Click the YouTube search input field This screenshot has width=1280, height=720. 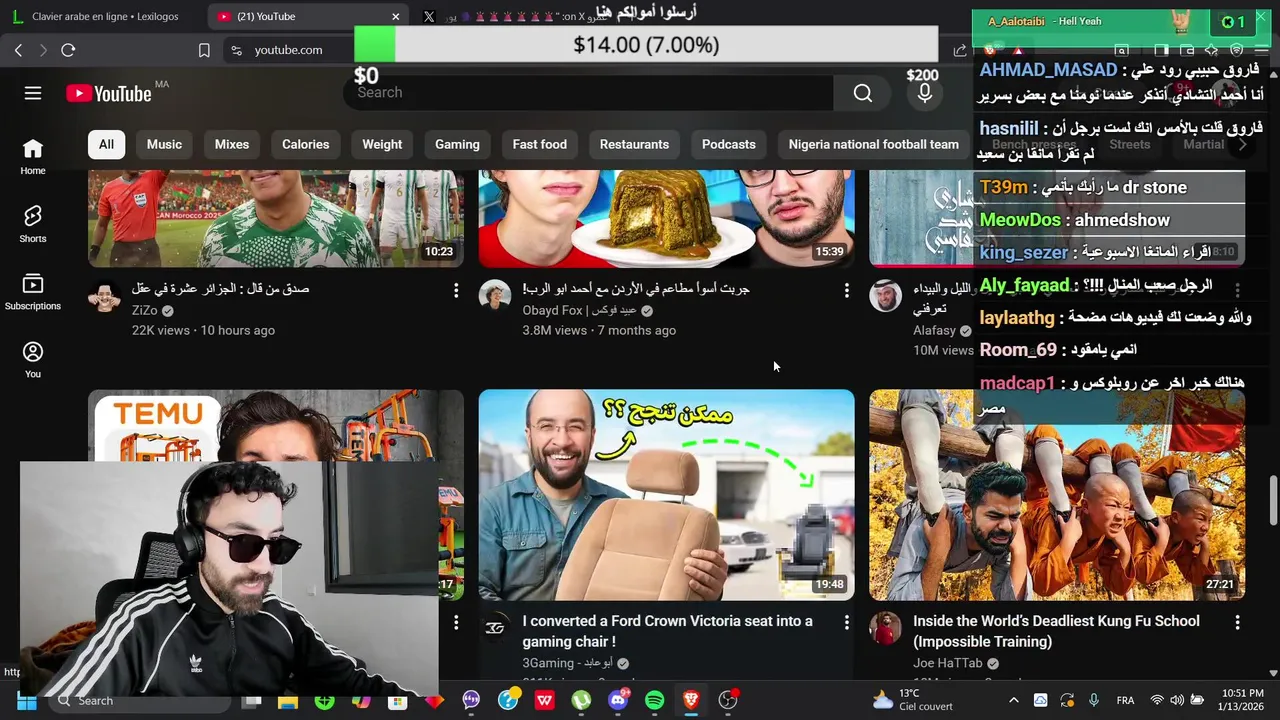pyautogui.click(x=590, y=93)
